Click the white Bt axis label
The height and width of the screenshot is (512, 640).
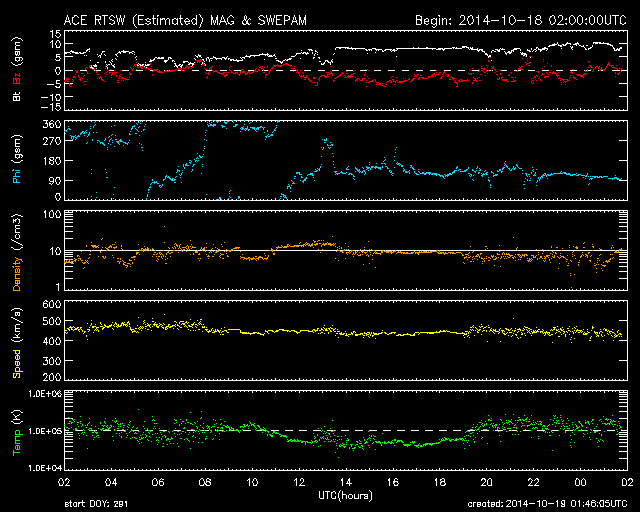click(x=17, y=96)
